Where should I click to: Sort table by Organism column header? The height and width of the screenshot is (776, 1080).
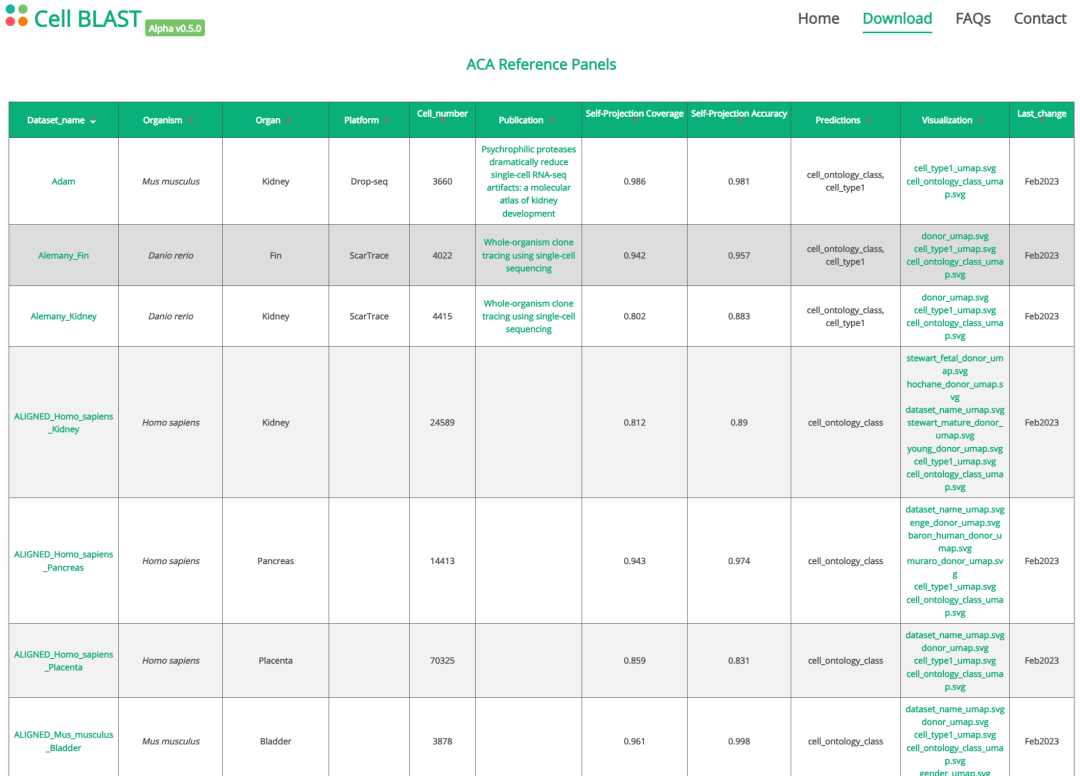(x=170, y=120)
